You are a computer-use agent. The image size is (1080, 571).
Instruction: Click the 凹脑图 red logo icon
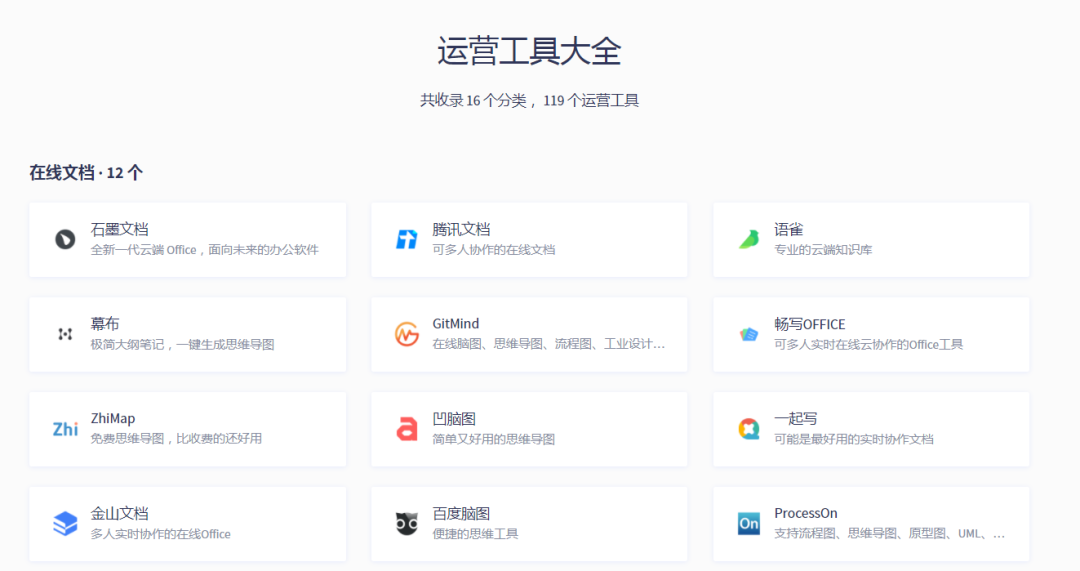[407, 428]
